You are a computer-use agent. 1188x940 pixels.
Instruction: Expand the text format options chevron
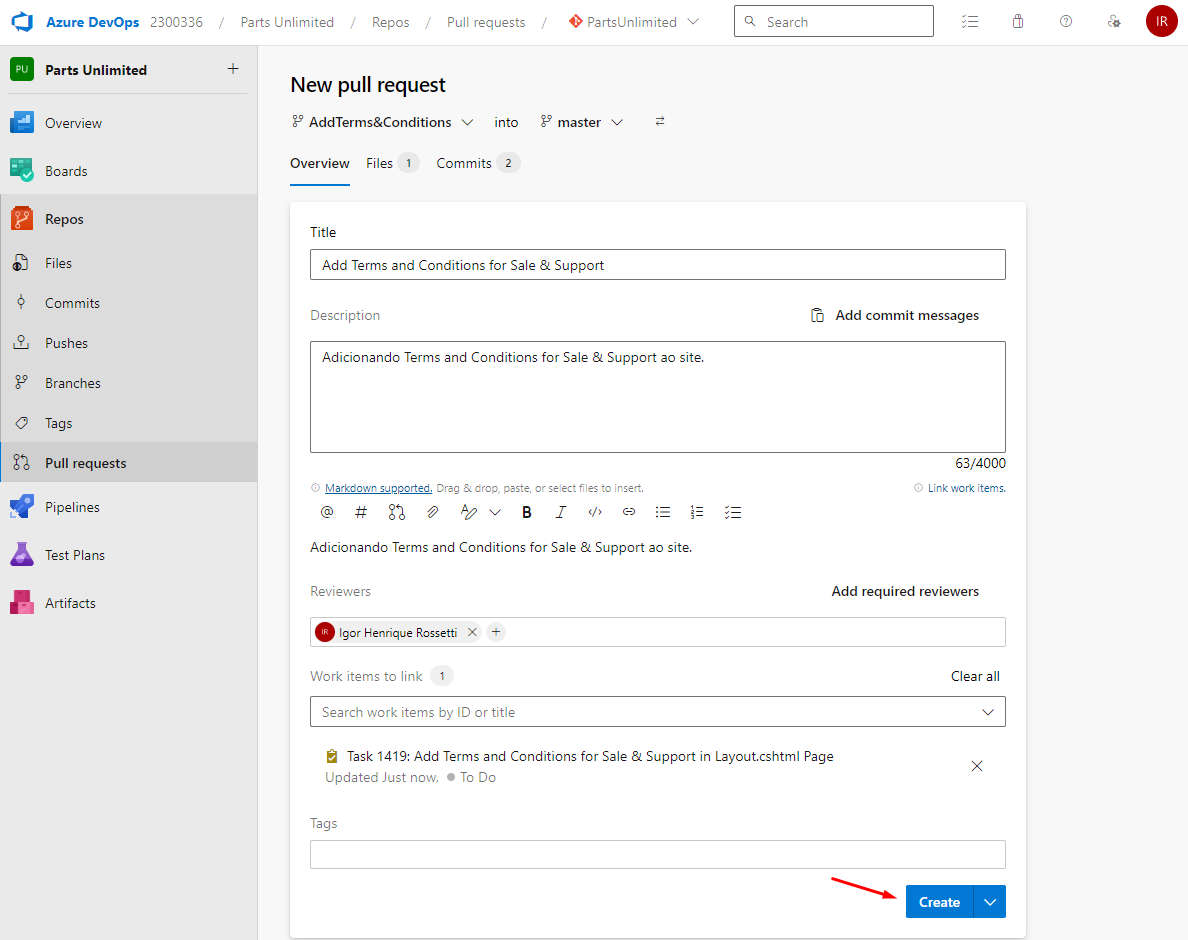coord(495,512)
